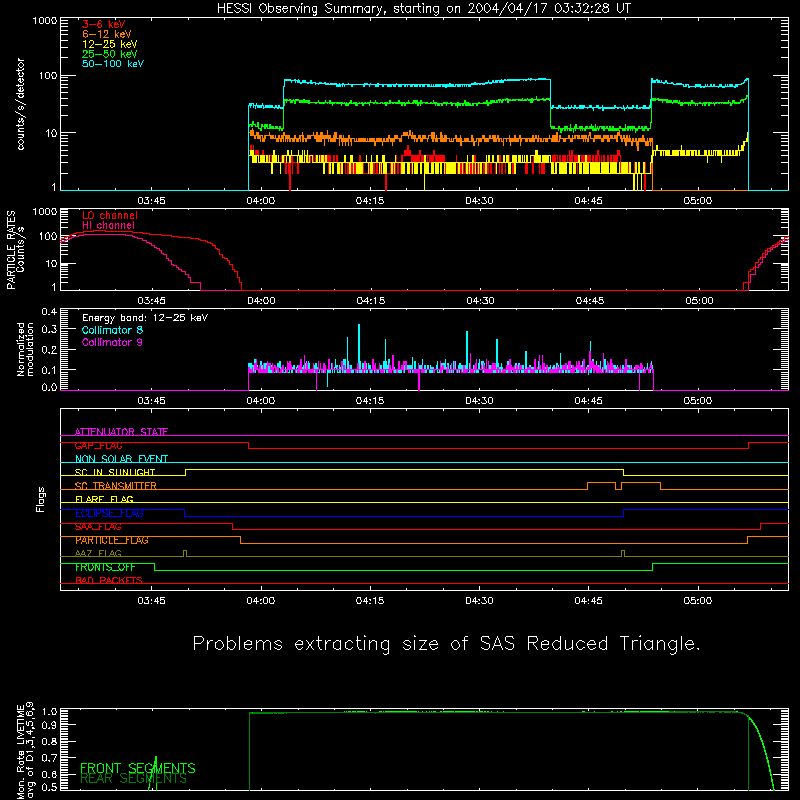Click the tallest cyan collimator 8 spike
Viewport: 800px width, 800px height.
[359, 344]
